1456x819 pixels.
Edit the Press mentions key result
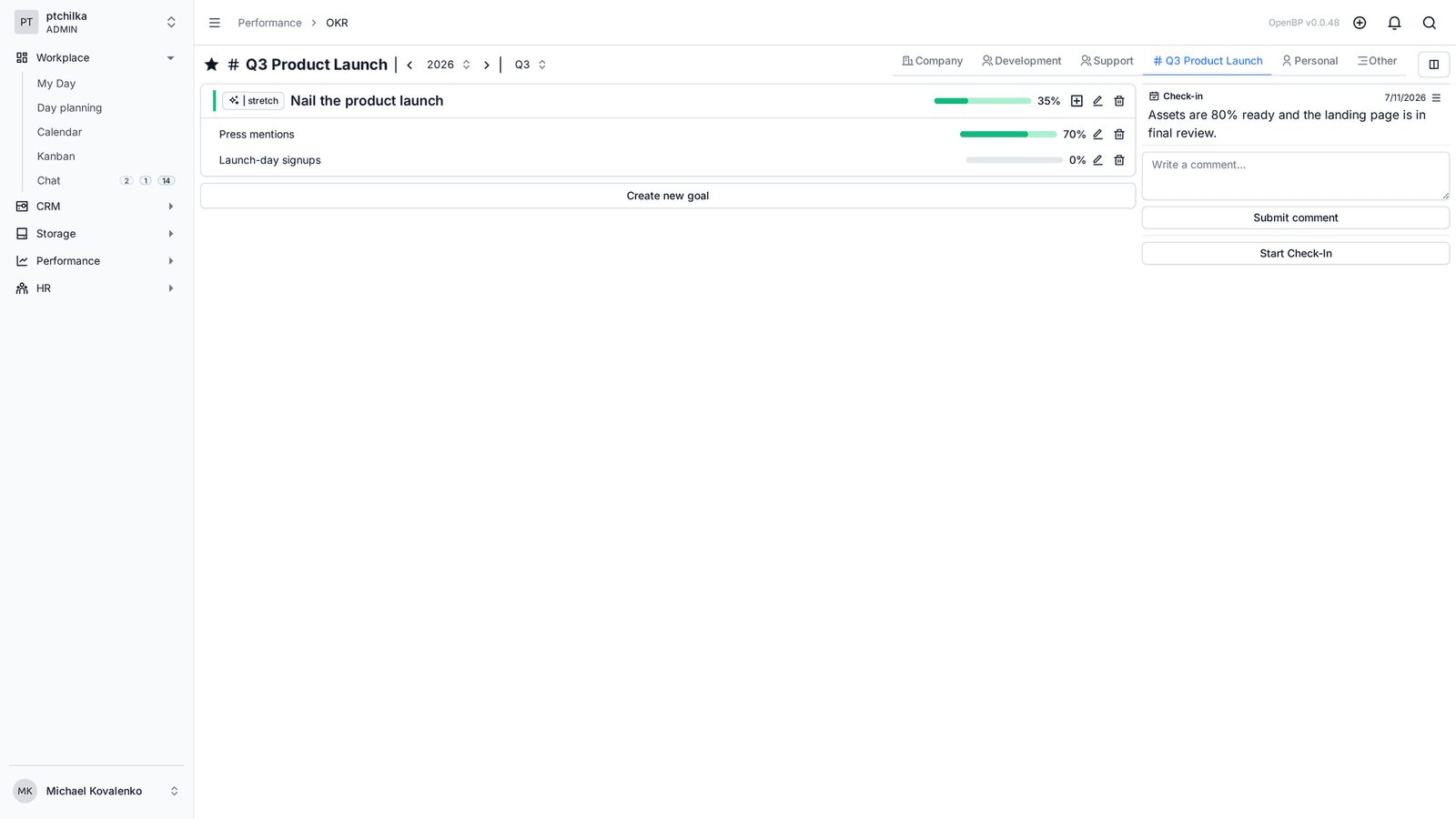[1097, 135]
